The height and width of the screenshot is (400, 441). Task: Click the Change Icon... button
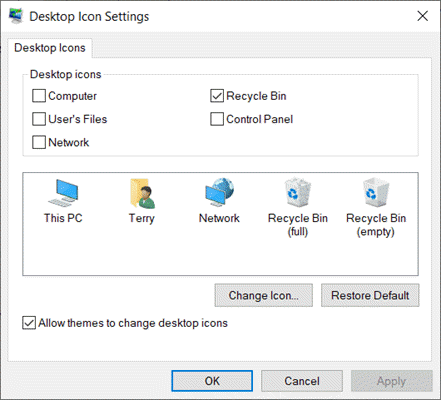tap(264, 295)
